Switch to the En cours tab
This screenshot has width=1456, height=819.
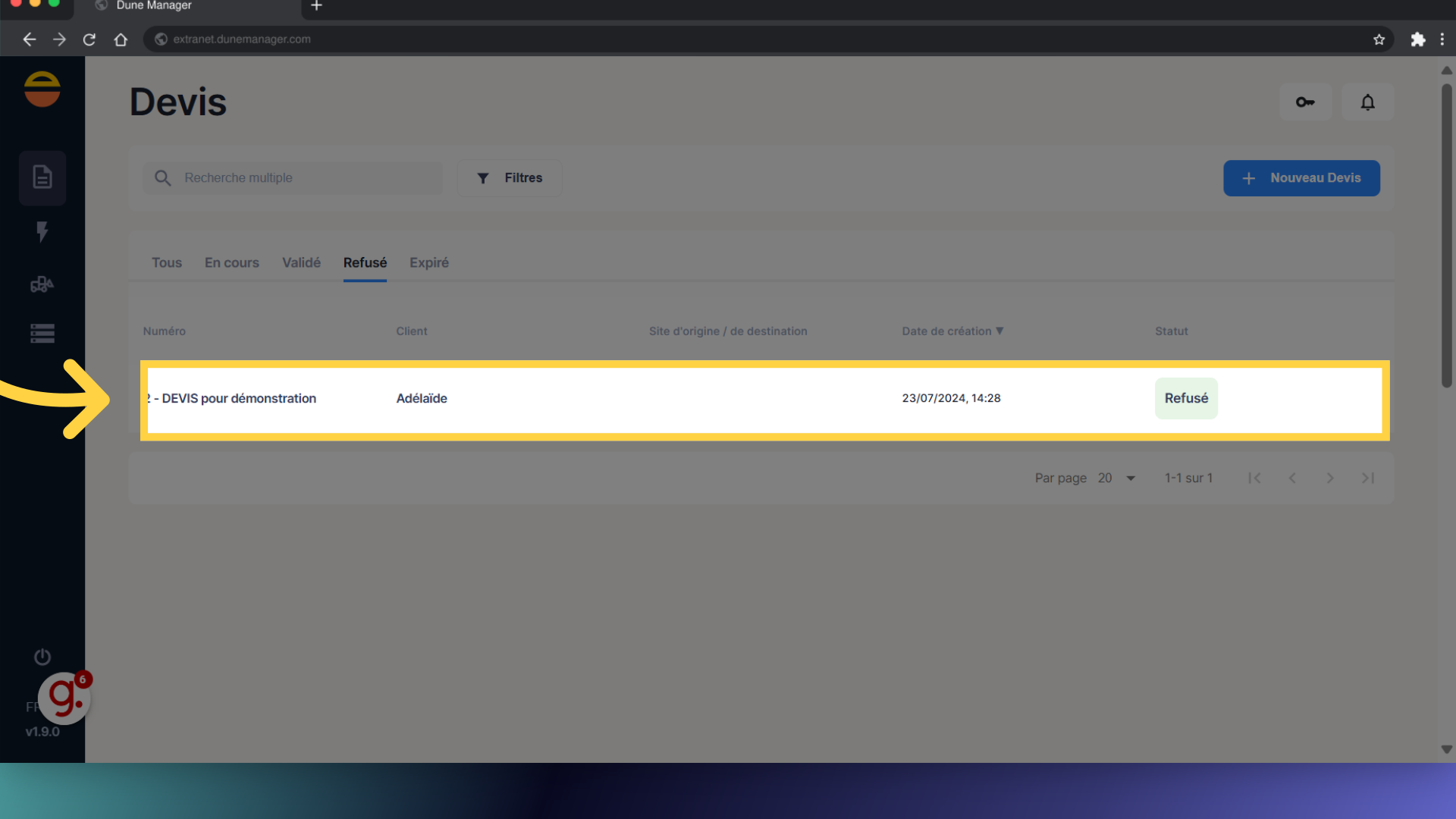click(x=231, y=262)
